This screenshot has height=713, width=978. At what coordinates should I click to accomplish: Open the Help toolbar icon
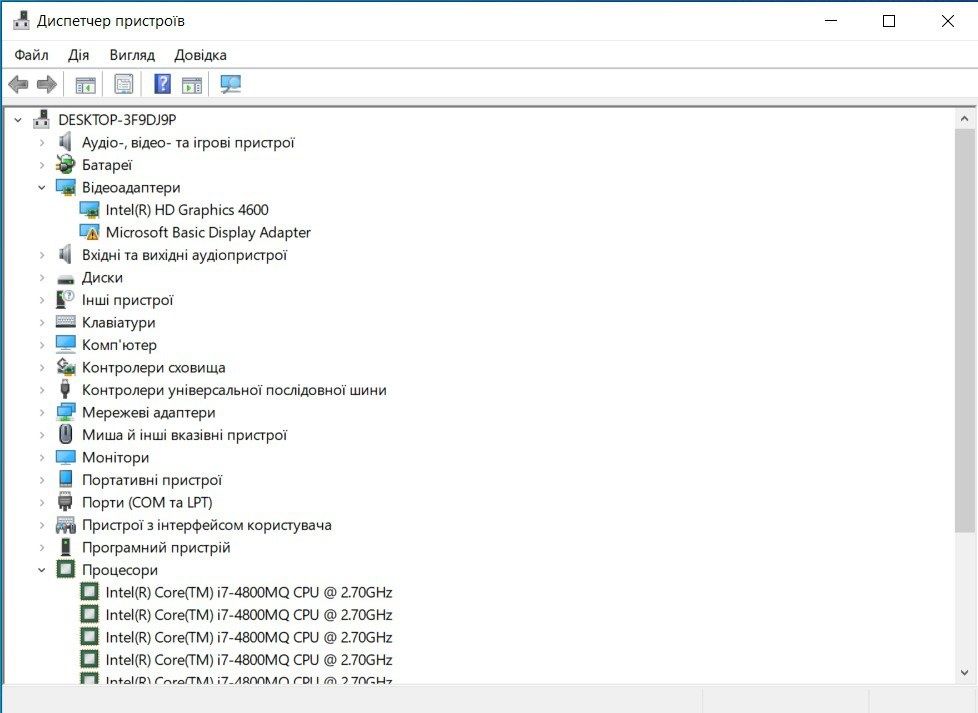click(162, 84)
